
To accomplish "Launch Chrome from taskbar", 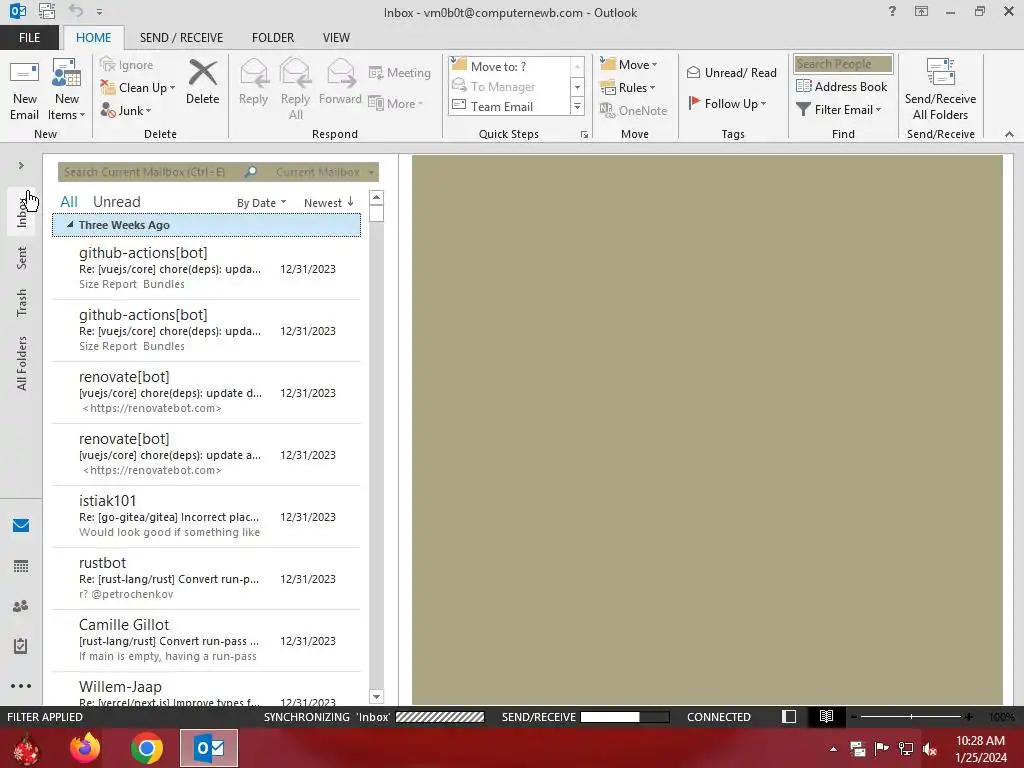I will coord(147,748).
